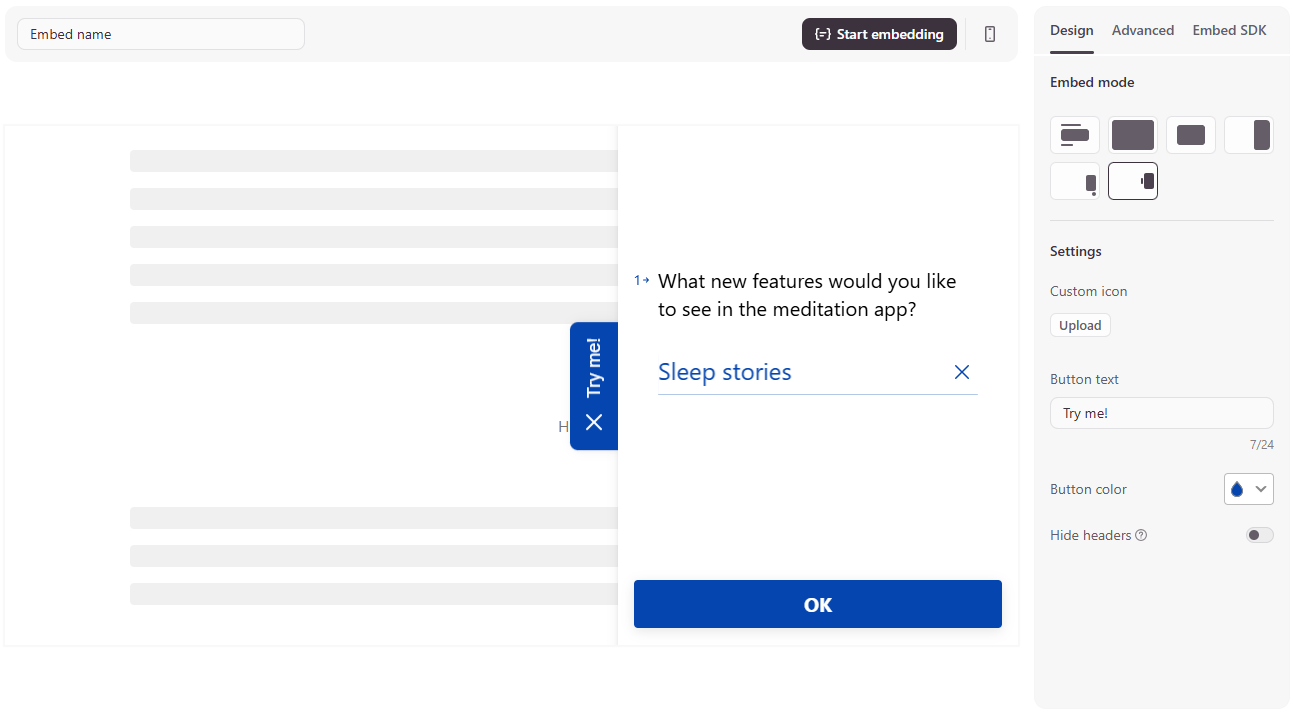
Task: Pick the popup embed mode icon
Action: [x=1191, y=135]
